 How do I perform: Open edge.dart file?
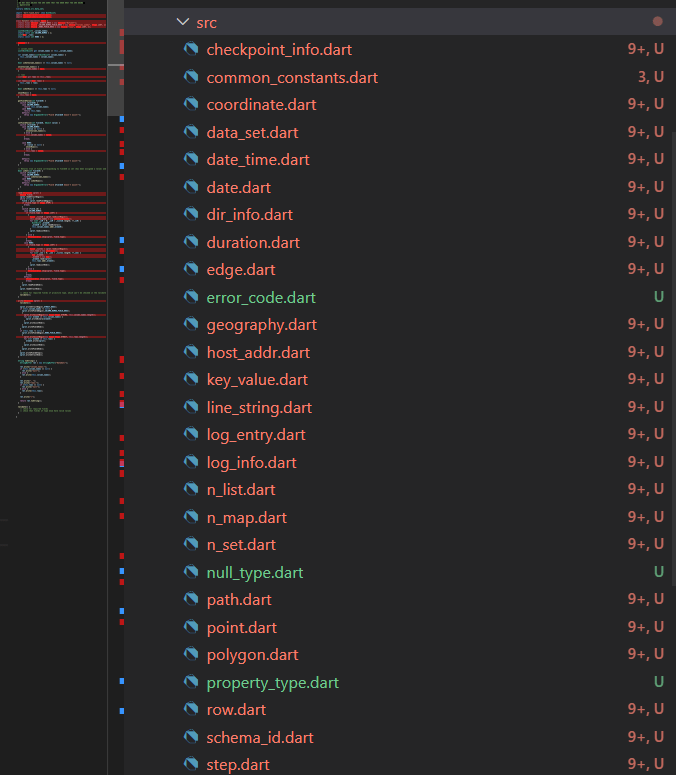coord(241,269)
